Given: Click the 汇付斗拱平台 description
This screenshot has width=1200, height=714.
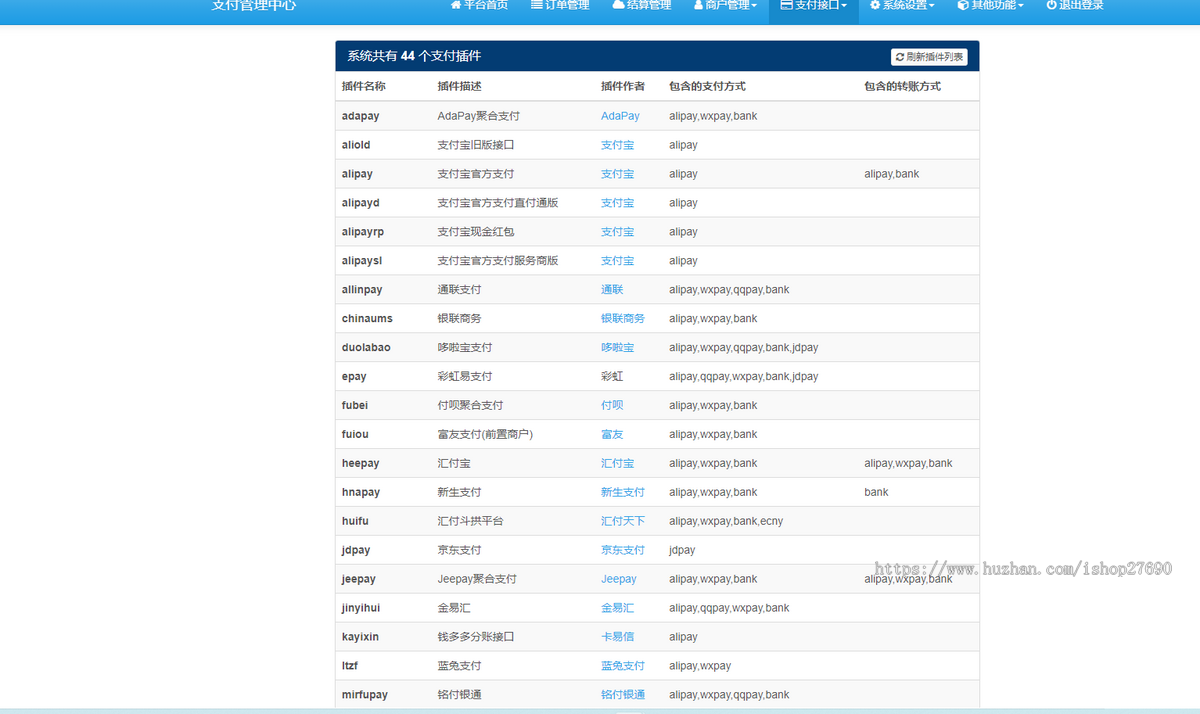Looking at the screenshot, I should 470,522.
